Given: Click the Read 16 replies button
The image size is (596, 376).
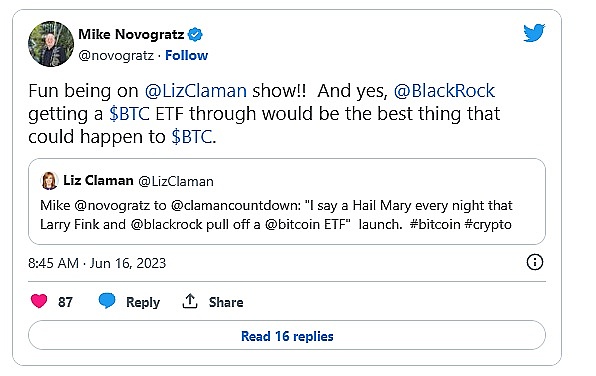Looking at the screenshot, I should click(287, 336).
